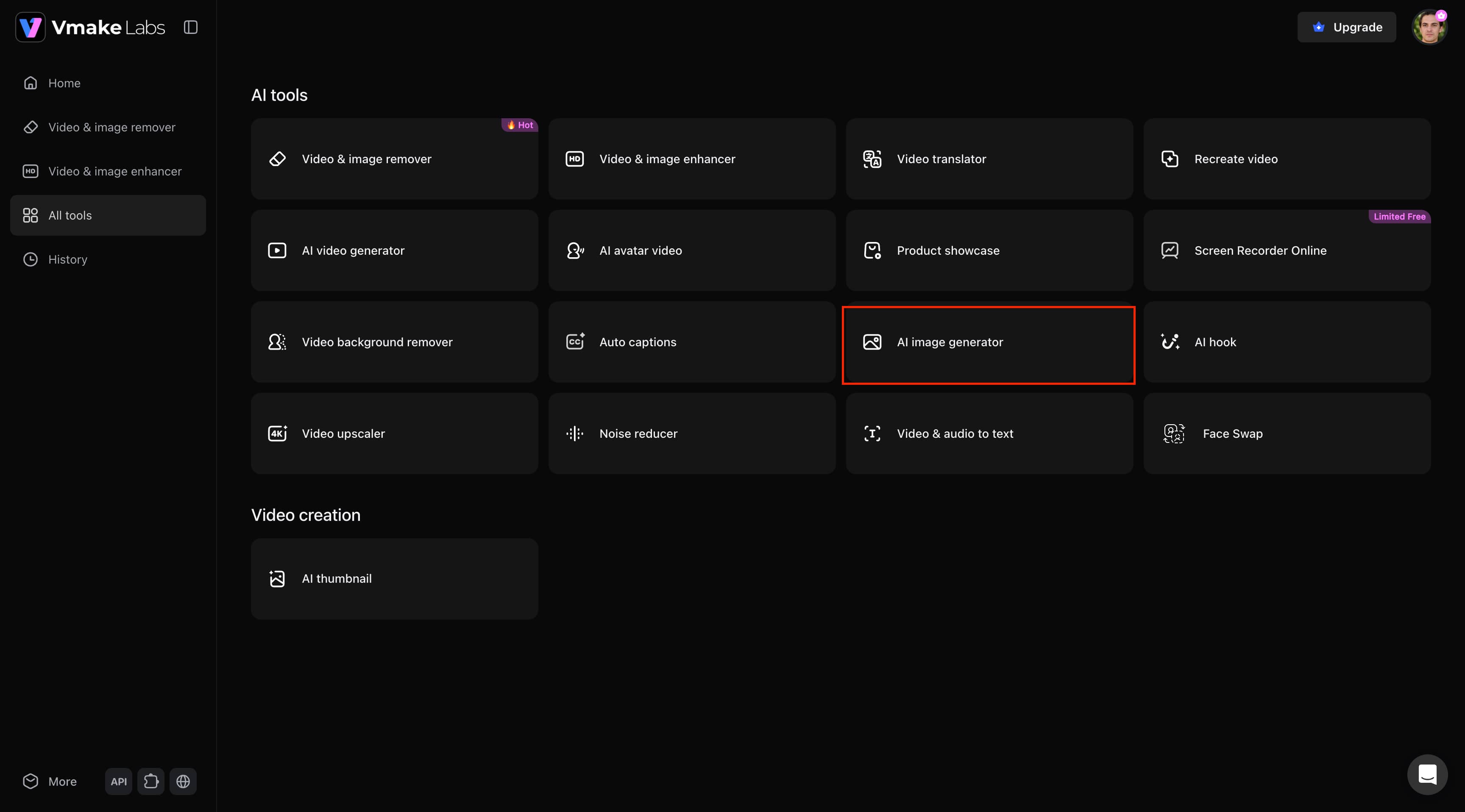1465x812 pixels.
Task: Collapse the sidebar panel icon
Action: coord(190,27)
